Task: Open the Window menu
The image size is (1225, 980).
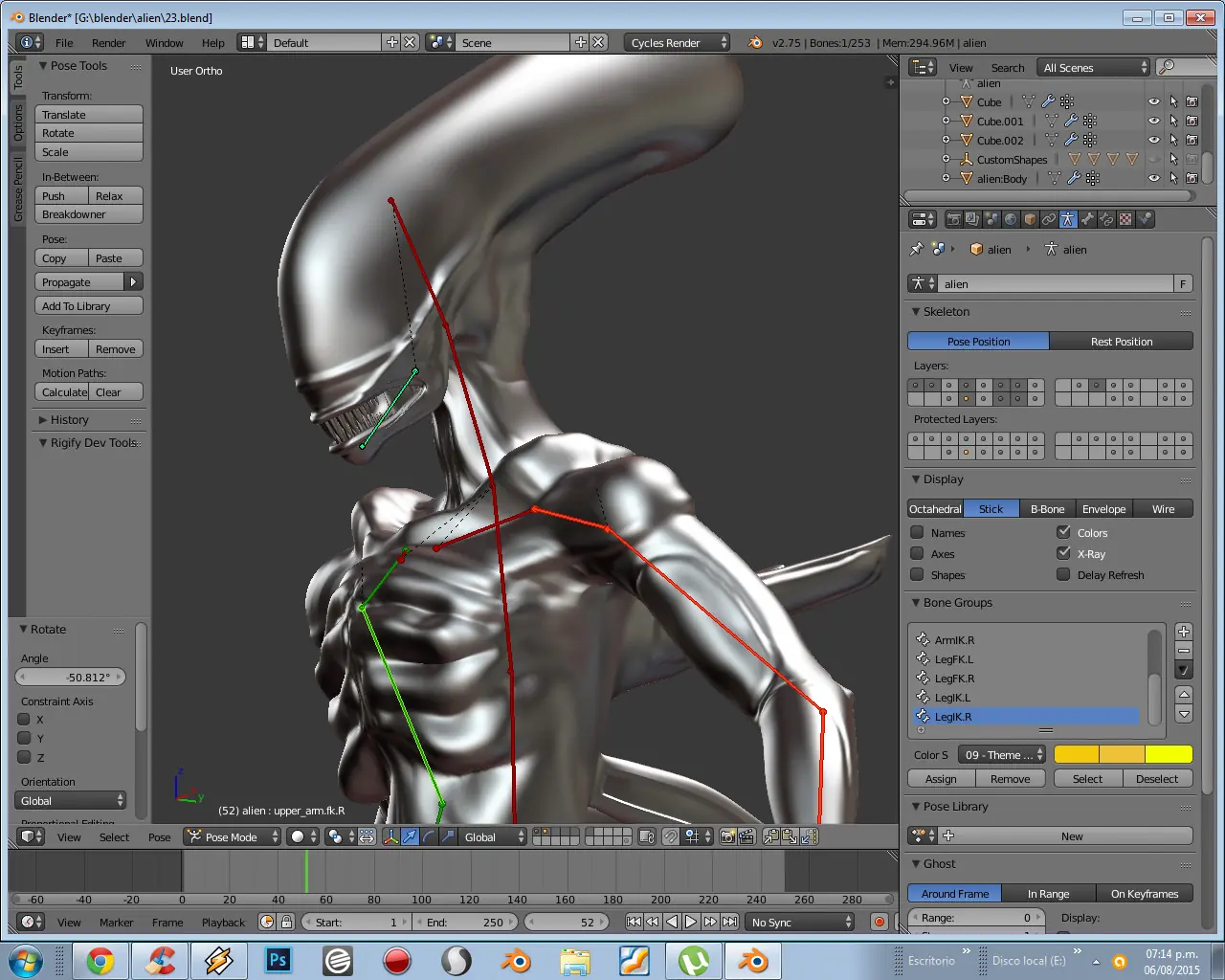Action: click(164, 43)
